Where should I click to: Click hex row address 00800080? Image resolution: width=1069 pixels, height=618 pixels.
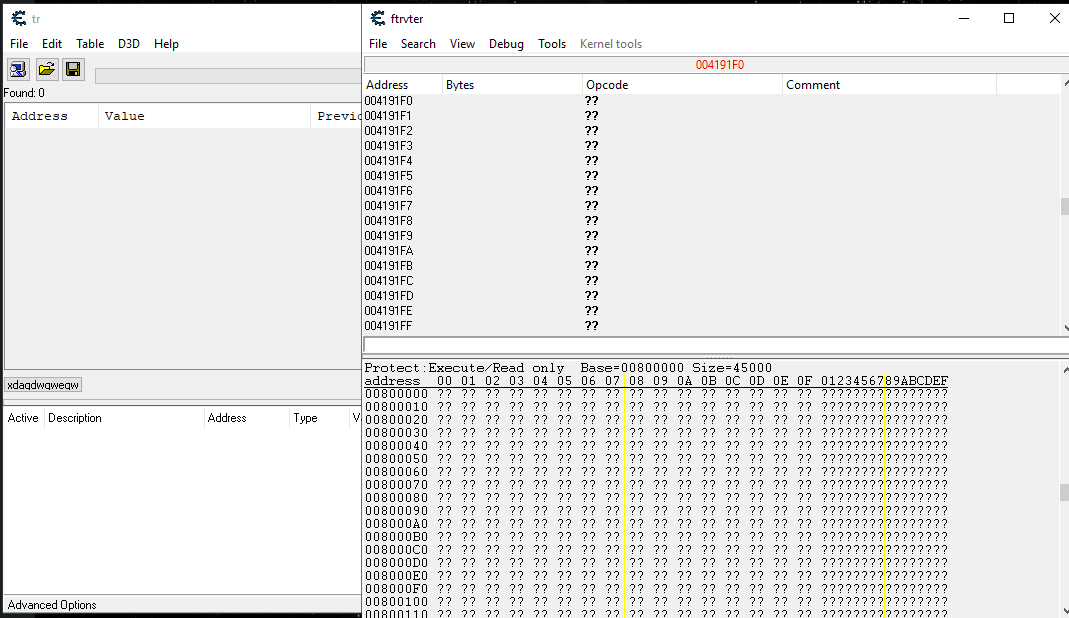(396, 498)
